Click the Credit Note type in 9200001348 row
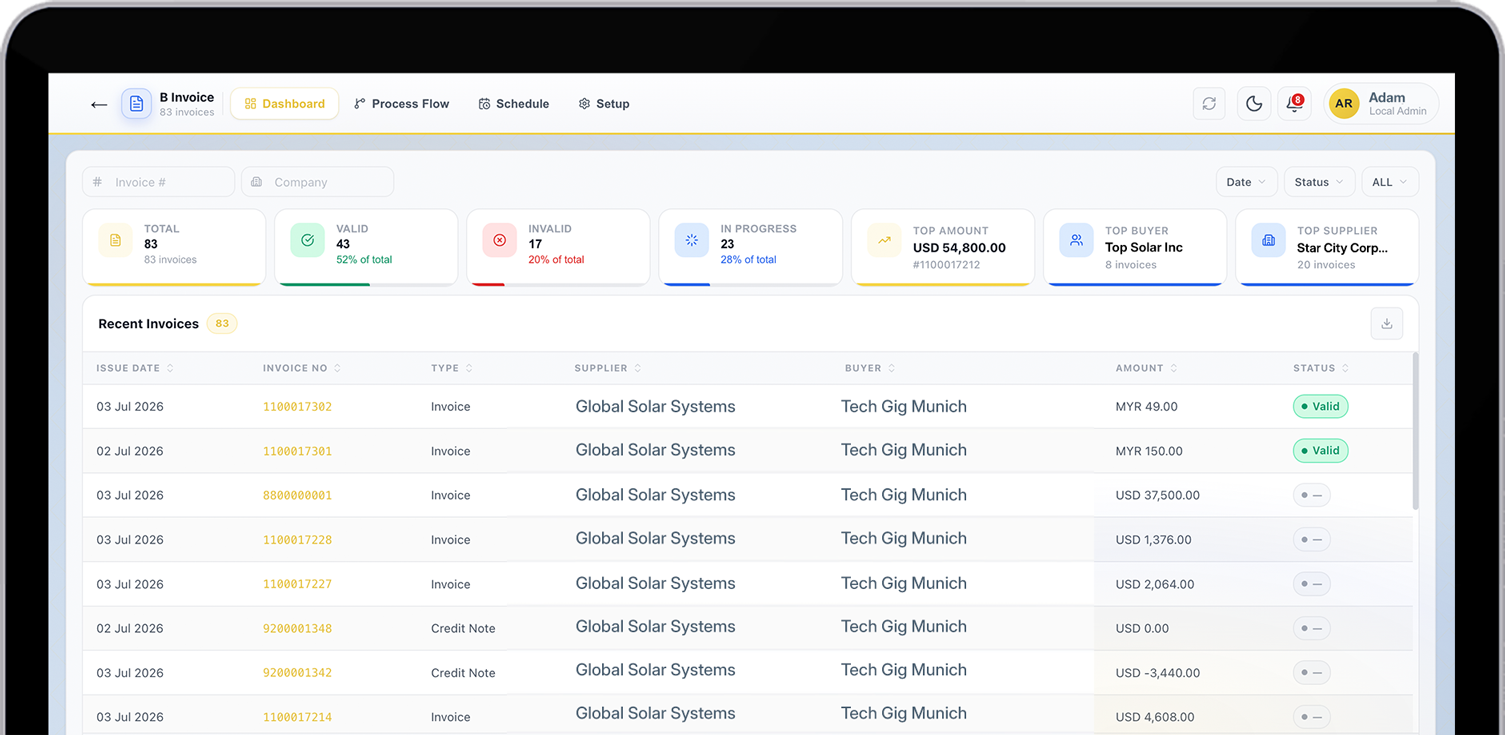This screenshot has height=735, width=1505. click(463, 629)
